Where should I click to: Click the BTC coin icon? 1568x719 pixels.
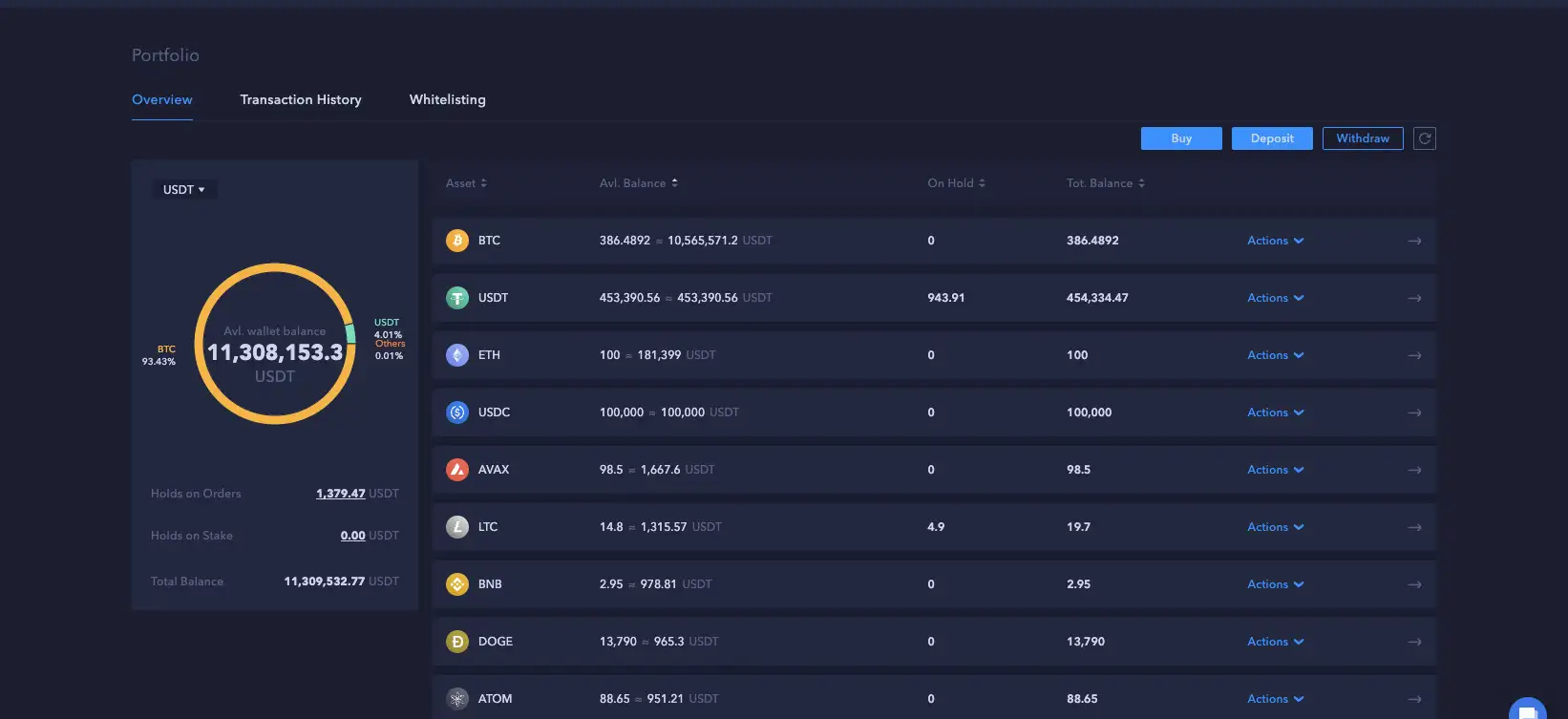coord(457,241)
